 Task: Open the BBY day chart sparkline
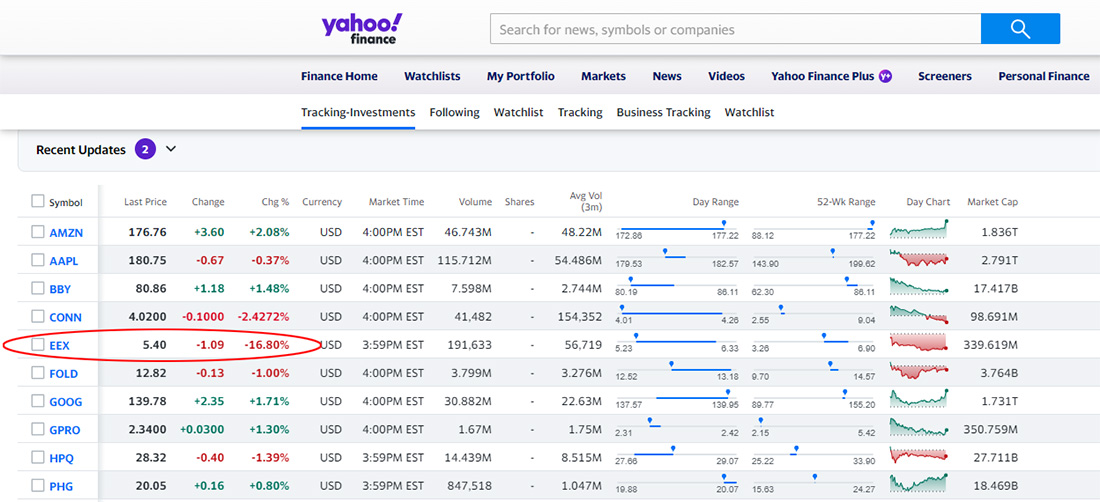coord(919,286)
